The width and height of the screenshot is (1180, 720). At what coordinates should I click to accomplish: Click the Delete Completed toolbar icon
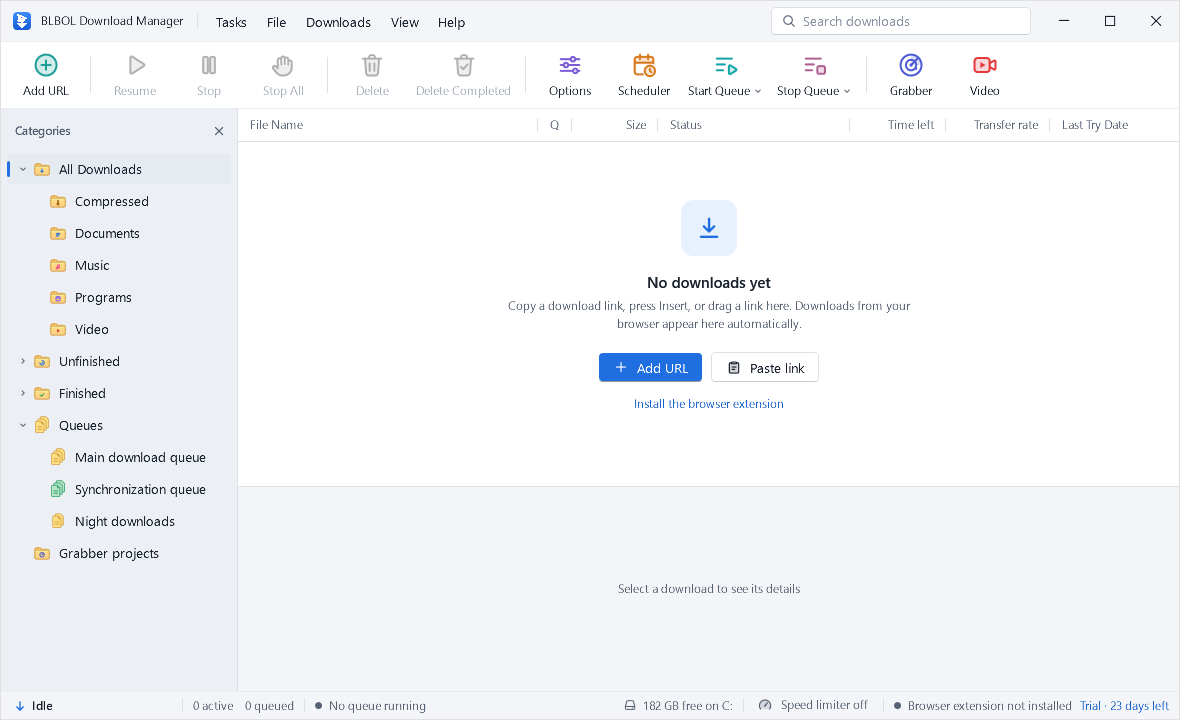pos(464,66)
